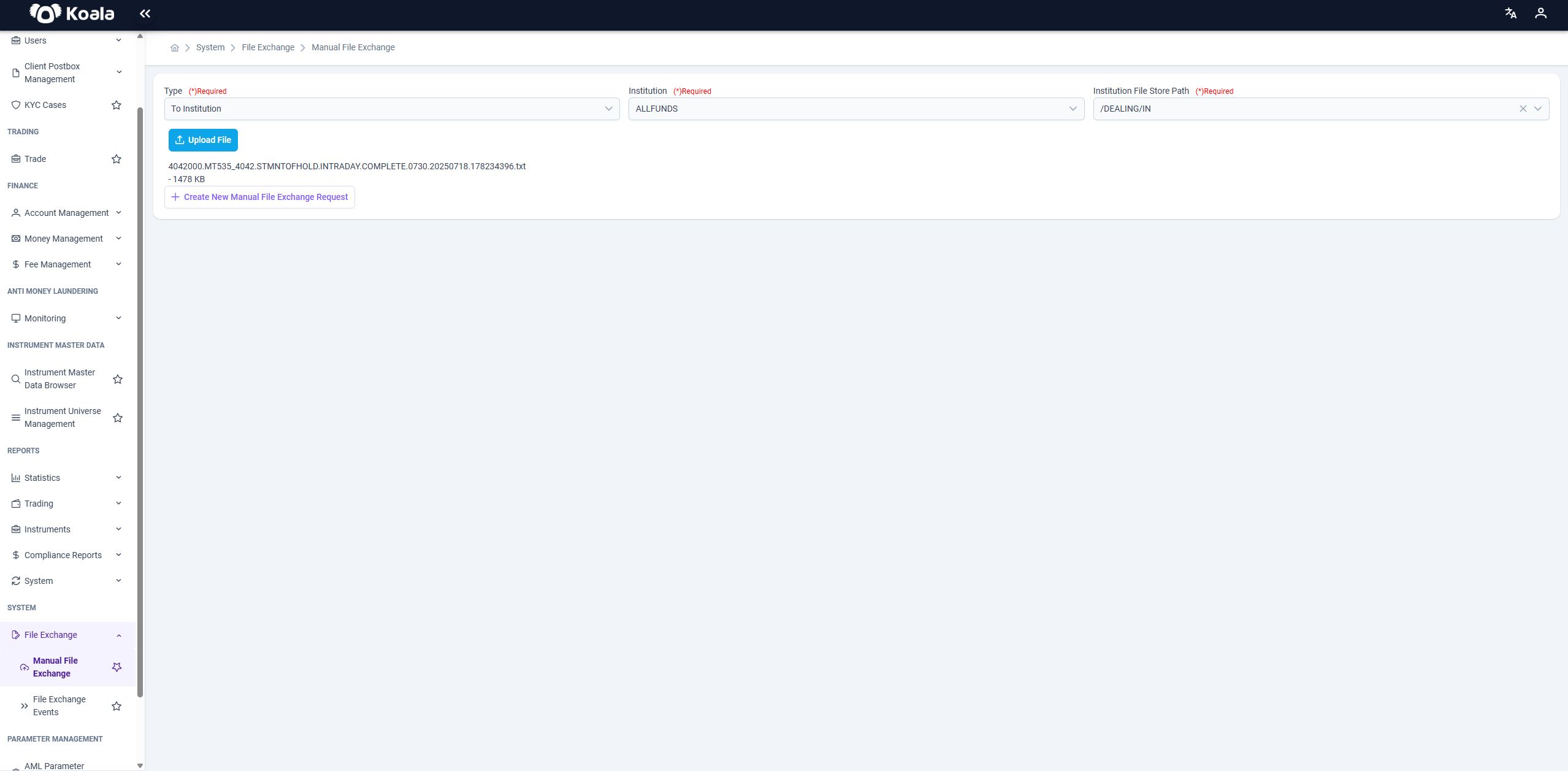
Task: Click the KYC Cases shield icon
Action: 16,105
